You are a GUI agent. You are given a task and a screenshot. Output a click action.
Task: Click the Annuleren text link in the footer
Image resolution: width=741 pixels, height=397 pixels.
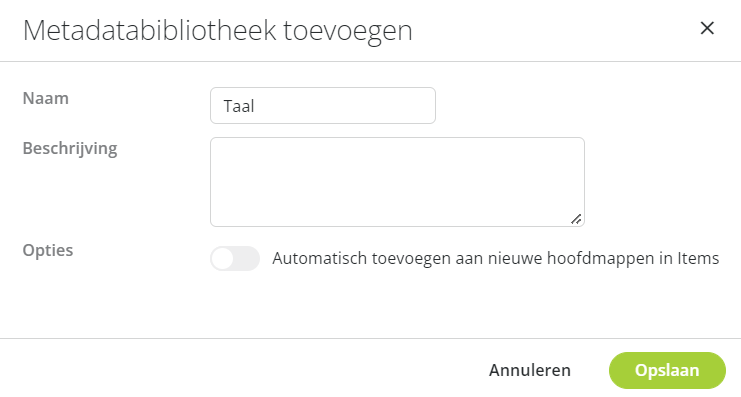(530, 370)
